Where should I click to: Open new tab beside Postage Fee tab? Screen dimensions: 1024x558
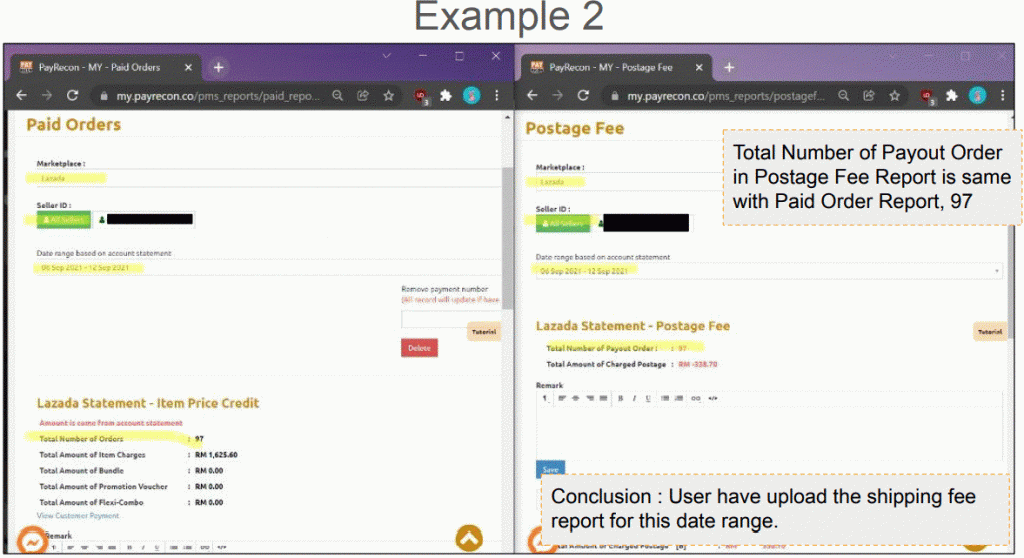coord(729,67)
